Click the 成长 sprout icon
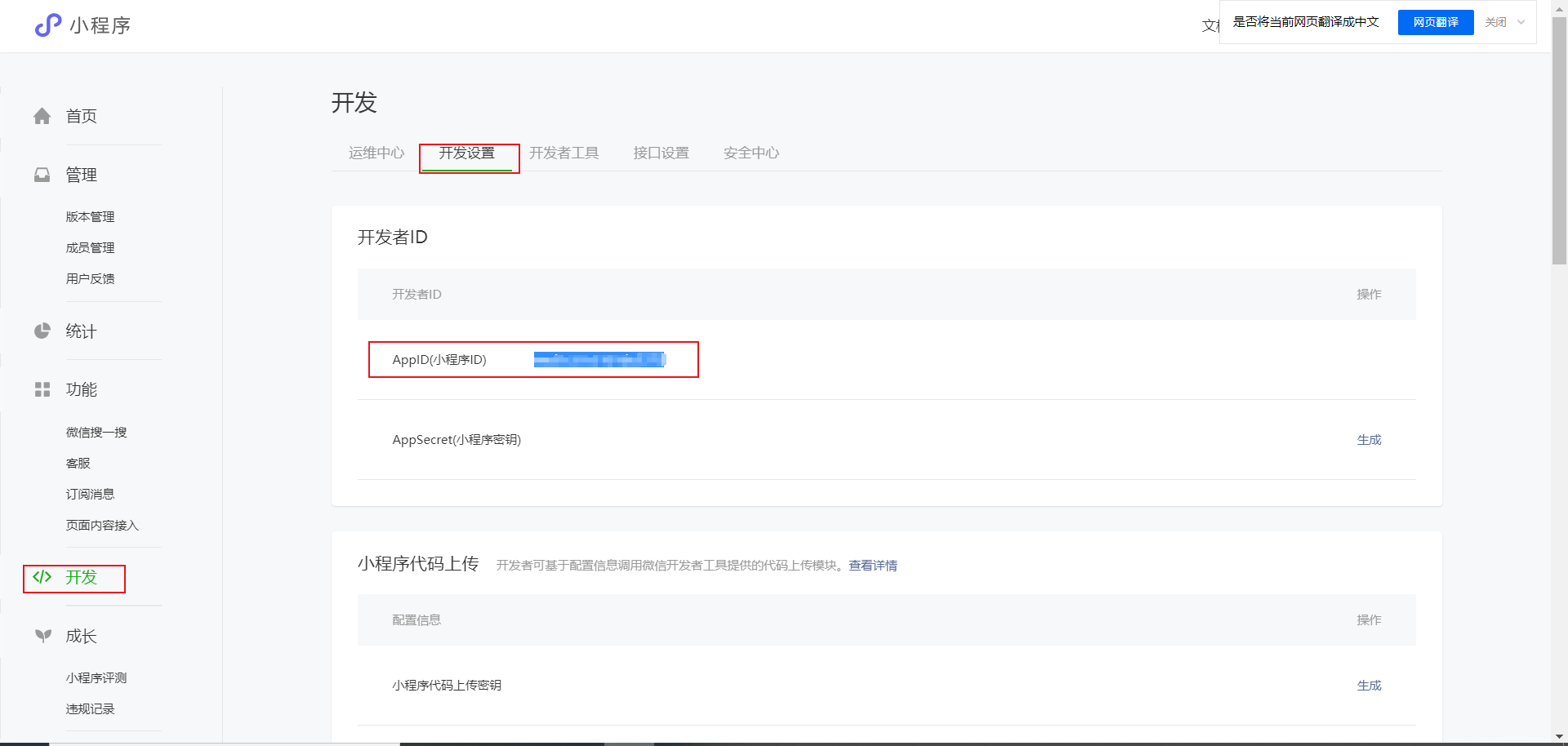This screenshot has height=746, width=1568. (43, 636)
